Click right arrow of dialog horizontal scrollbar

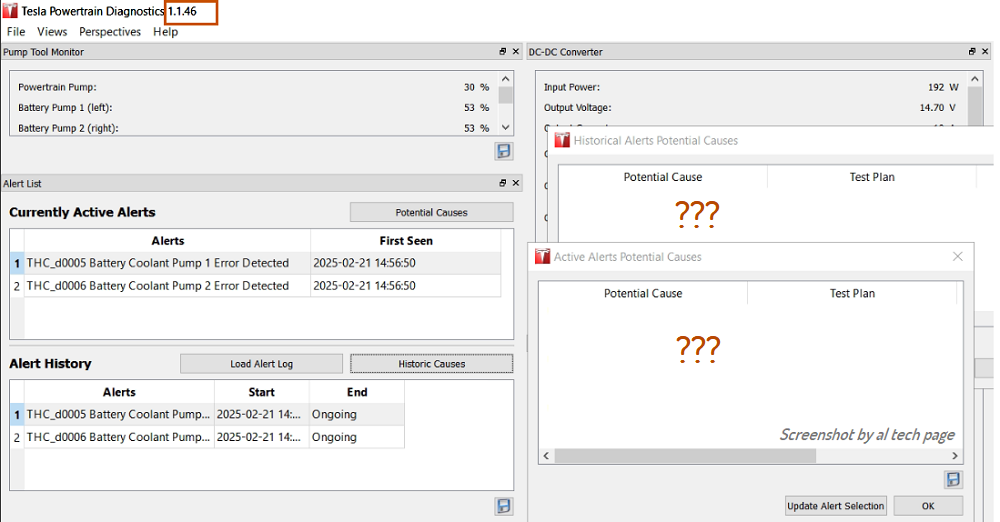[955, 456]
